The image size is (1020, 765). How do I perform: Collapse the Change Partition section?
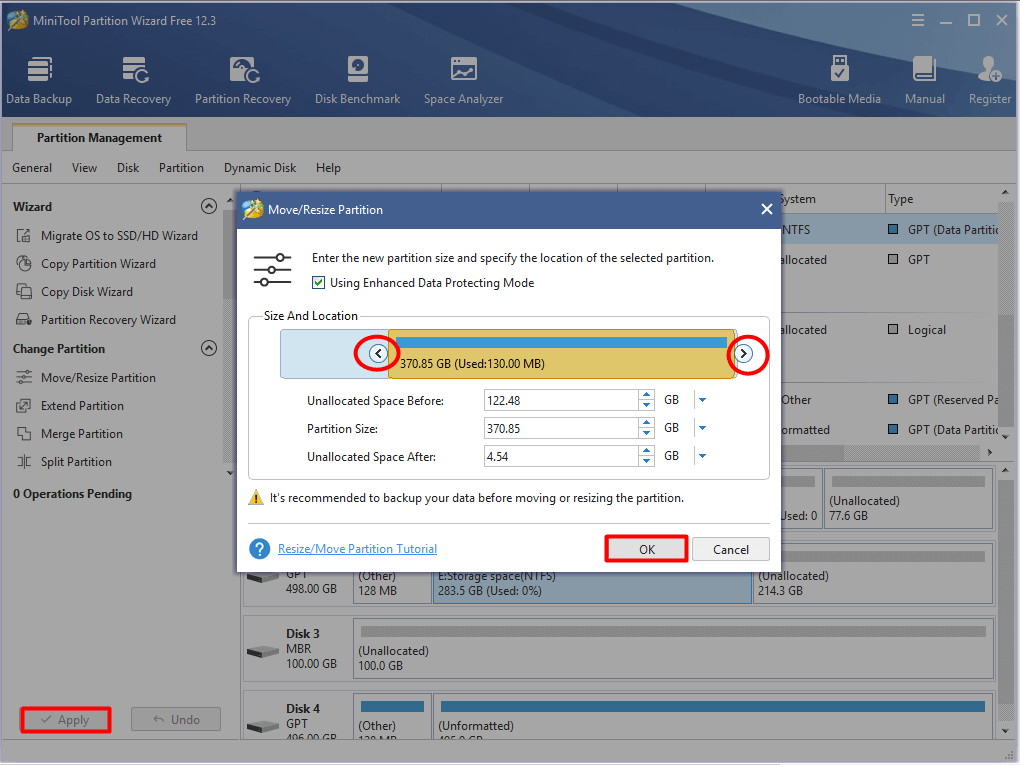(x=209, y=348)
